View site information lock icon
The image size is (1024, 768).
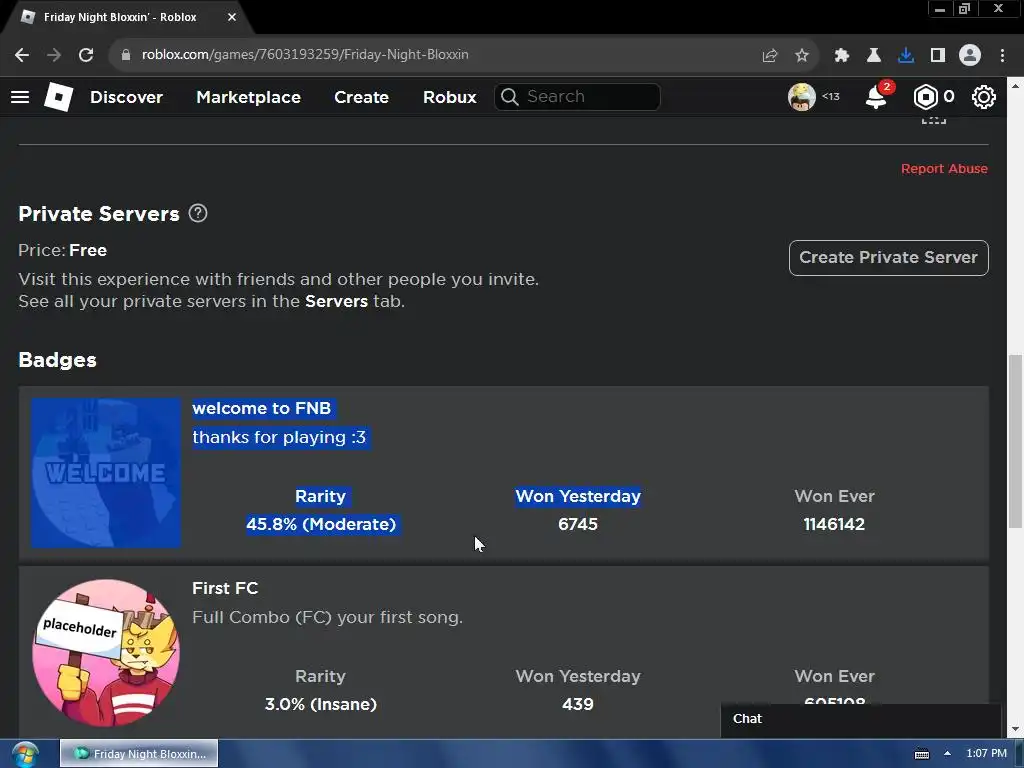(x=125, y=55)
